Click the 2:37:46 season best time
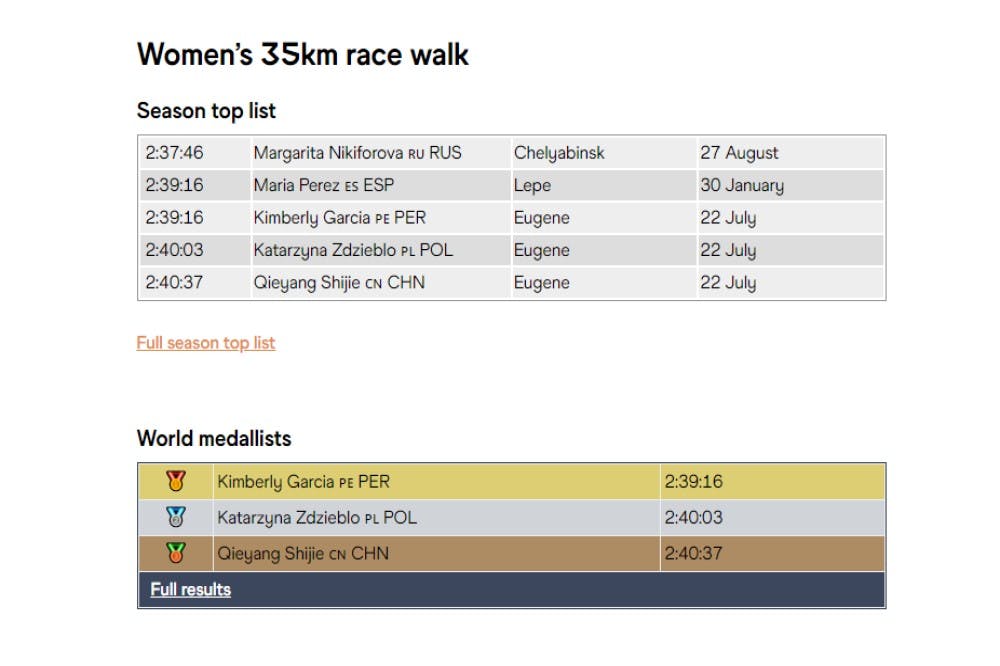Screen dimensions: 1000x666 [174, 153]
